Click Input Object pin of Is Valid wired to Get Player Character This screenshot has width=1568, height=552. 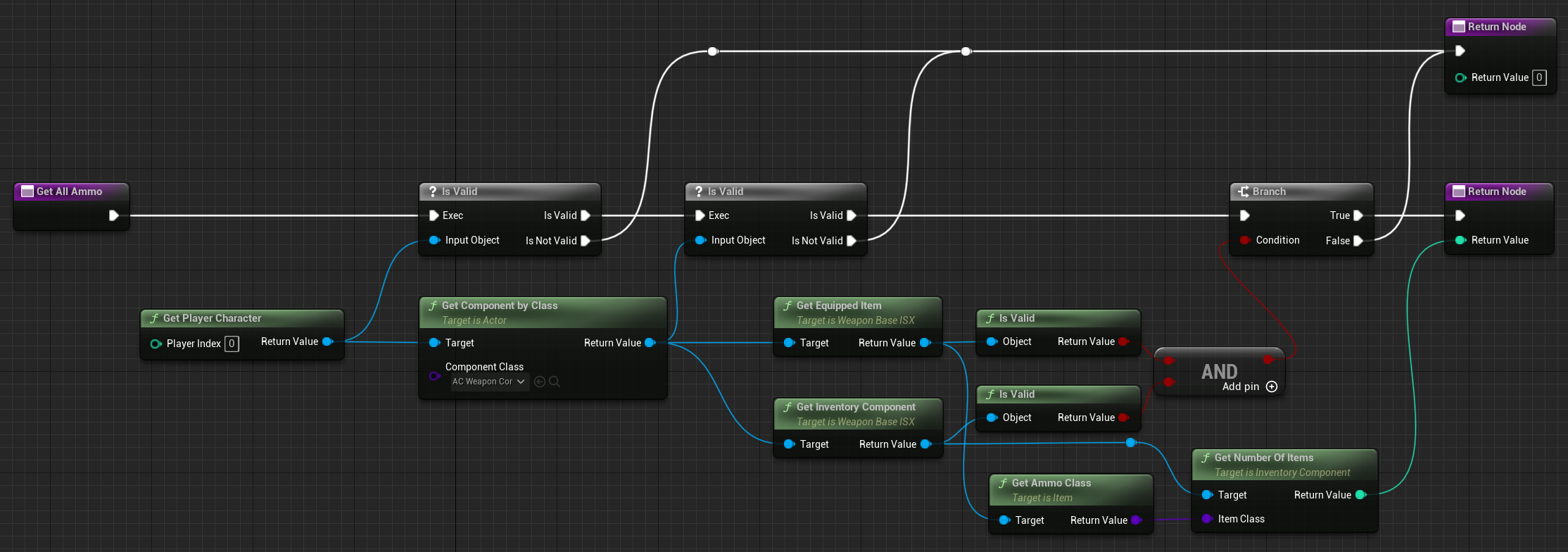pyautogui.click(x=435, y=240)
